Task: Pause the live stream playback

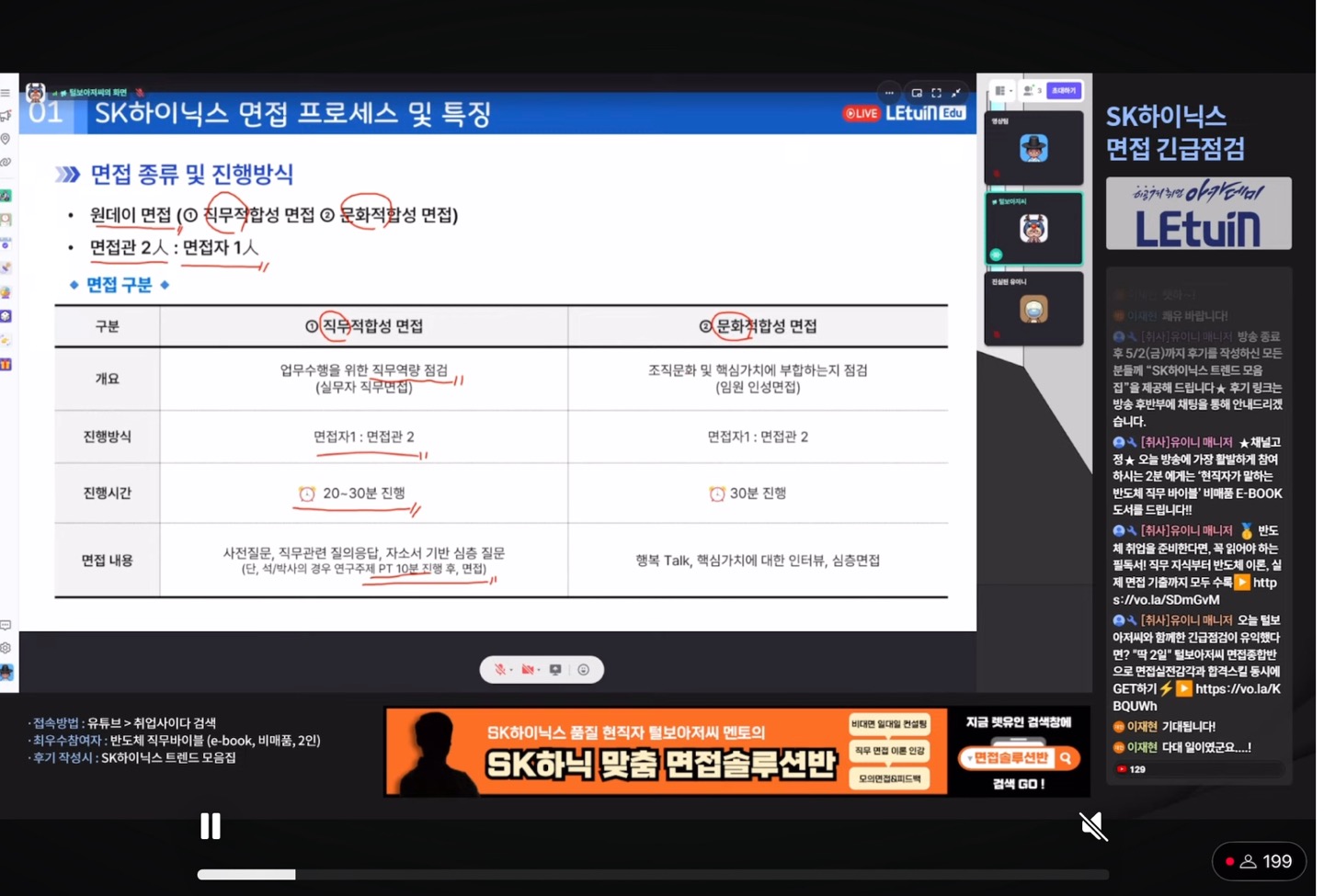Action: [211, 826]
